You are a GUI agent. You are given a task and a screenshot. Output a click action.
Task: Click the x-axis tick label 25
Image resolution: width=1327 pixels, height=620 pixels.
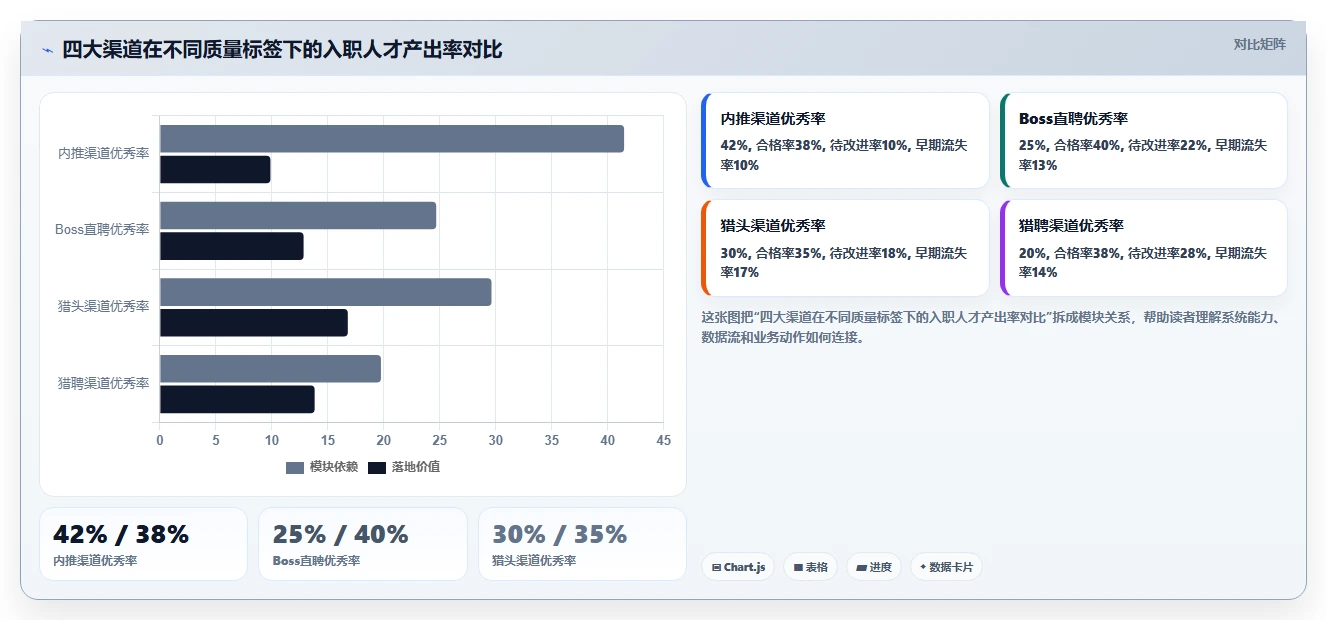[x=439, y=440]
